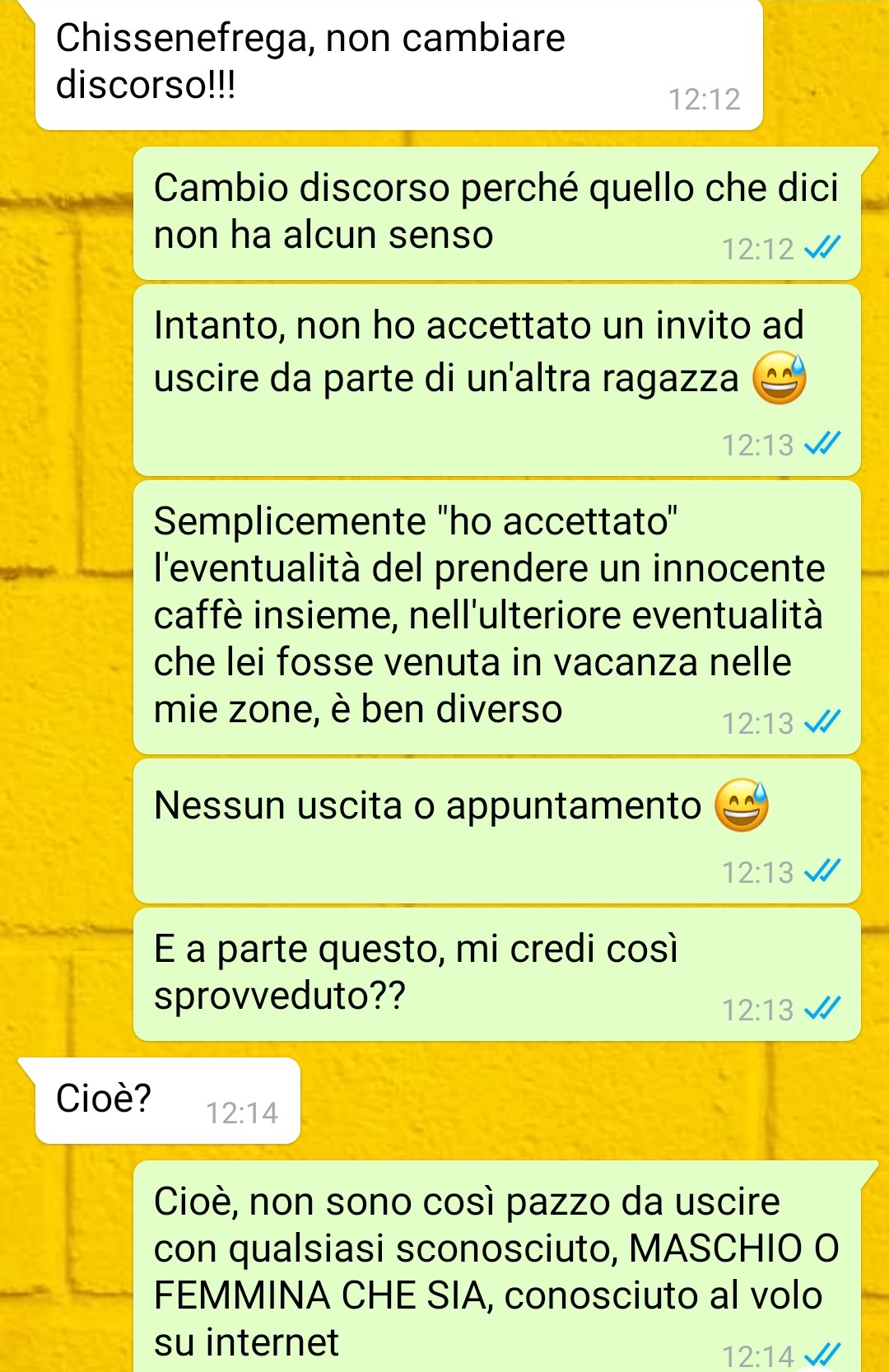Tap the 12:14 timestamp on 'Cioè?' message

point(242,1113)
